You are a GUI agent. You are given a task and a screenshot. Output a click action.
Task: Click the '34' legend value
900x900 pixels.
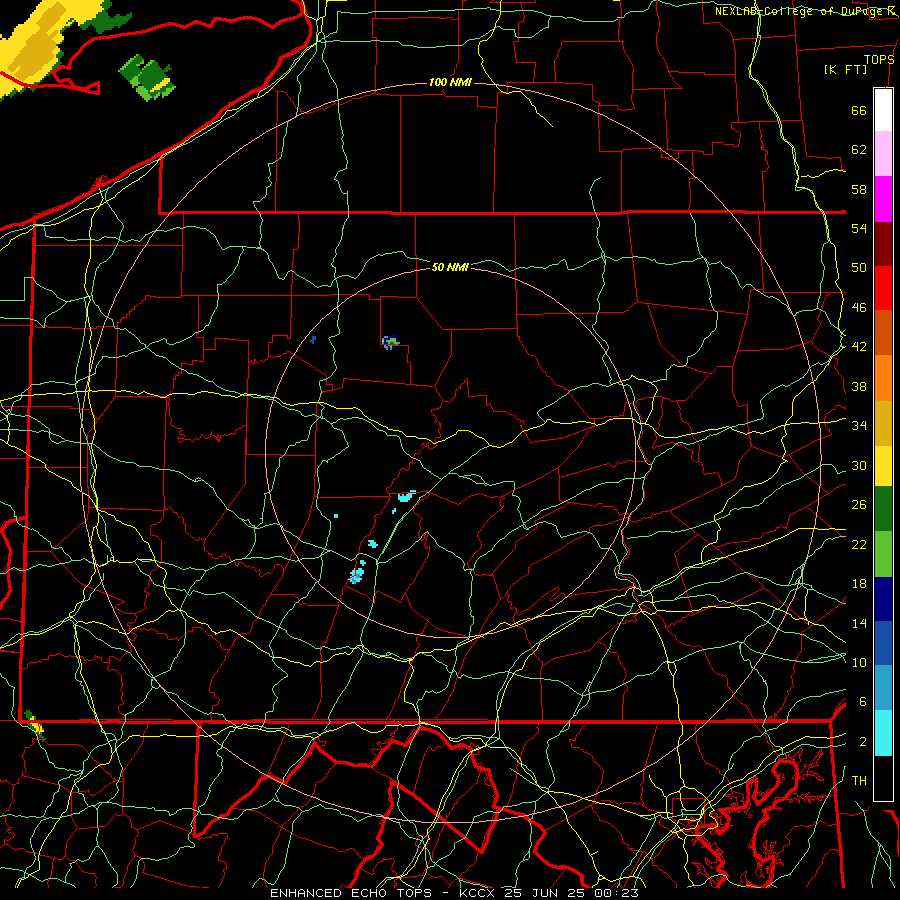pyautogui.click(x=859, y=426)
